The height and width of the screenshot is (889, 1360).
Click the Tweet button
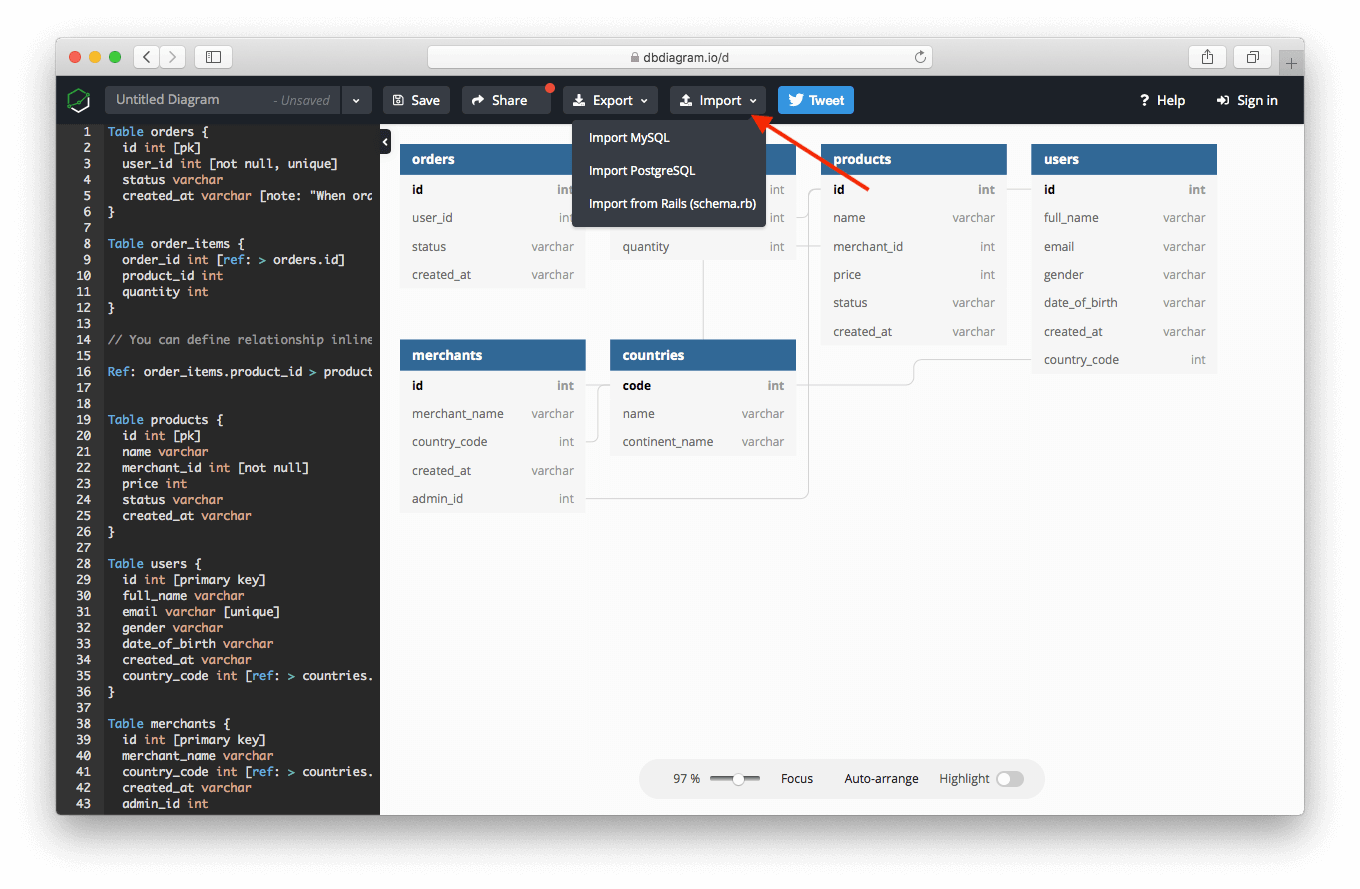(x=816, y=100)
